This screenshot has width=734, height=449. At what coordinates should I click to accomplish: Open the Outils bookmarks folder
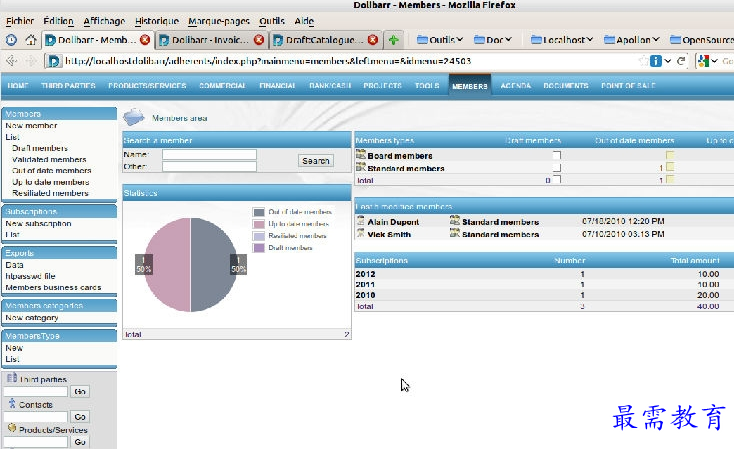pos(440,40)
